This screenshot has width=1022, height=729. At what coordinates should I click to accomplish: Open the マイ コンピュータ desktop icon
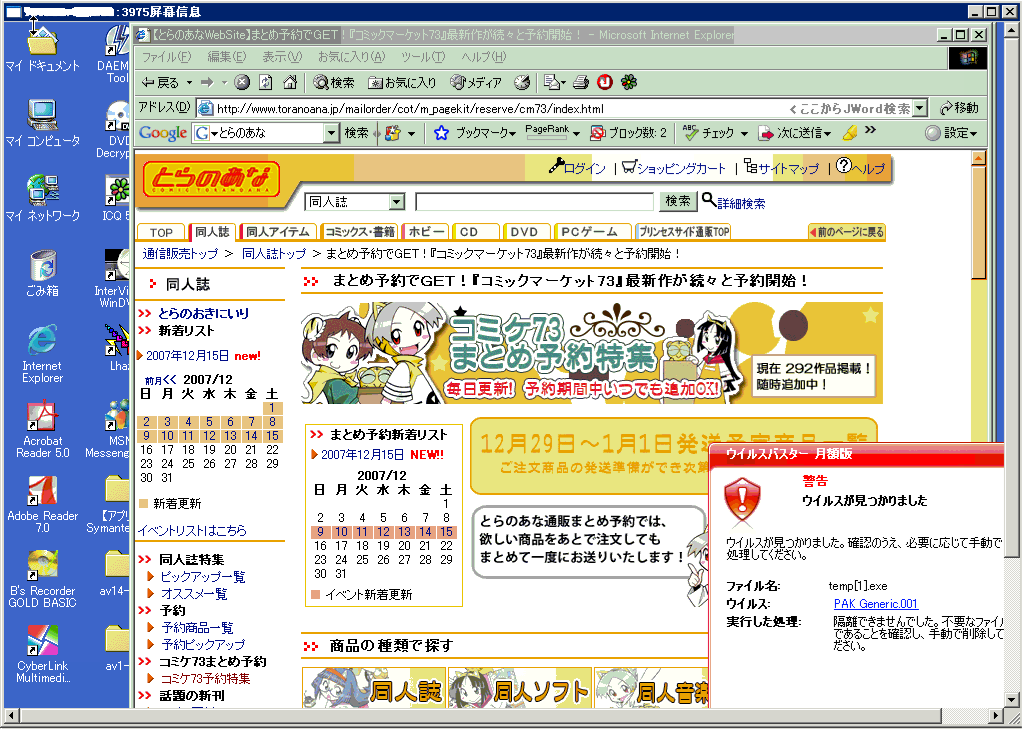pyautogui.click(x=42, y=123)
